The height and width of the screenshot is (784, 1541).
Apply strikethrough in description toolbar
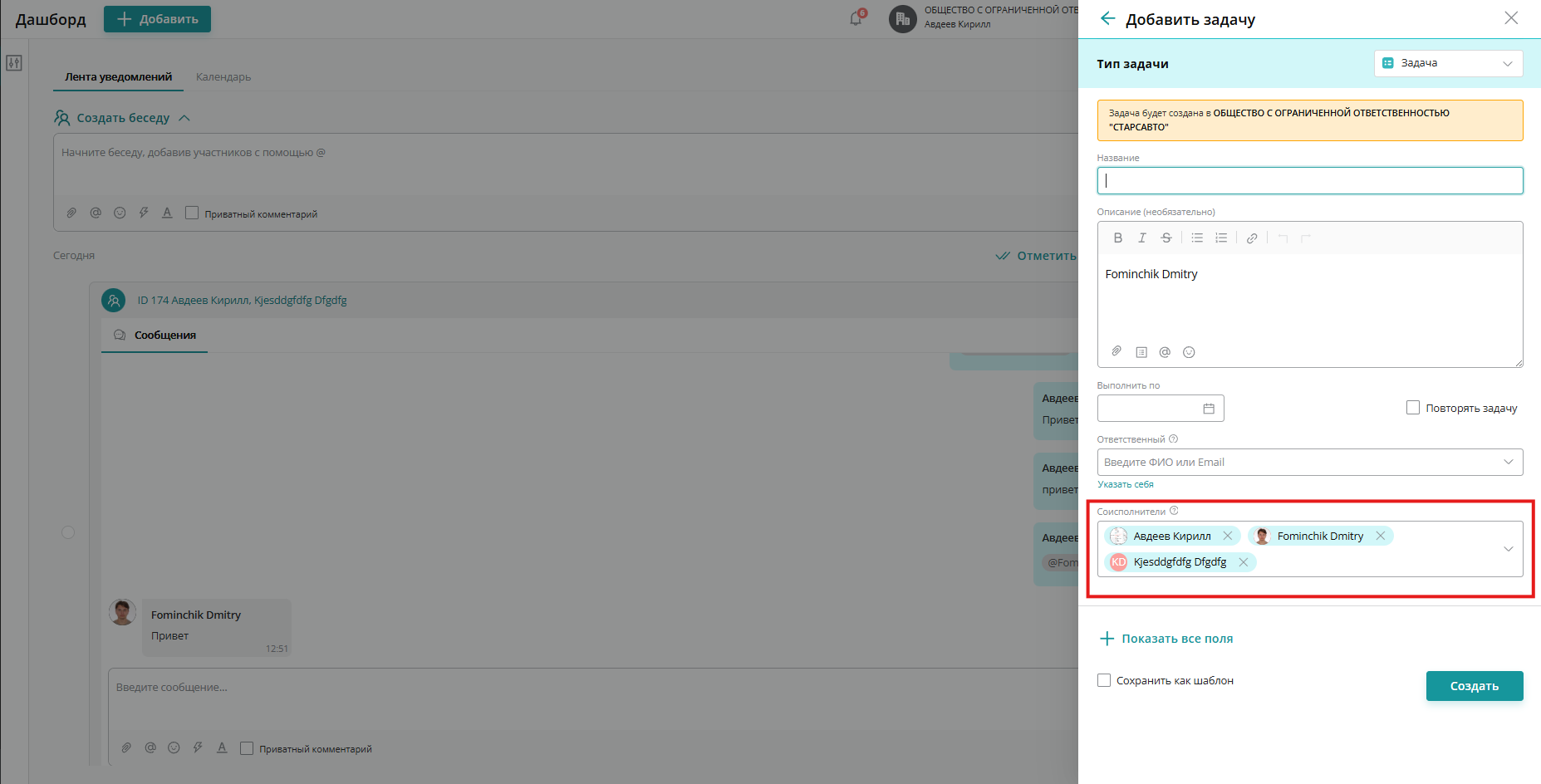[x=1166, y=238]
